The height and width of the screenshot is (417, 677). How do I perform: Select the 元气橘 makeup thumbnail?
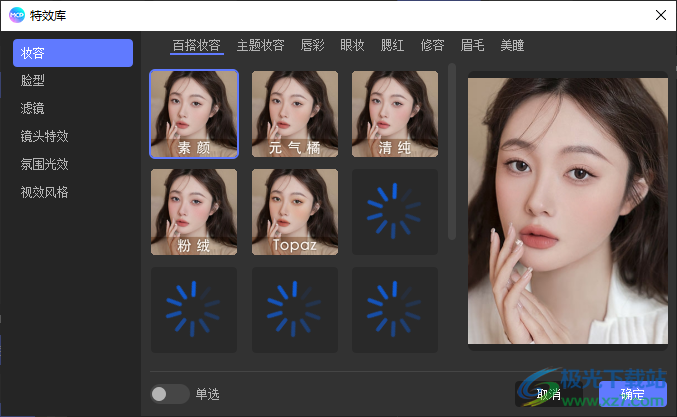(x=295, y=114)
